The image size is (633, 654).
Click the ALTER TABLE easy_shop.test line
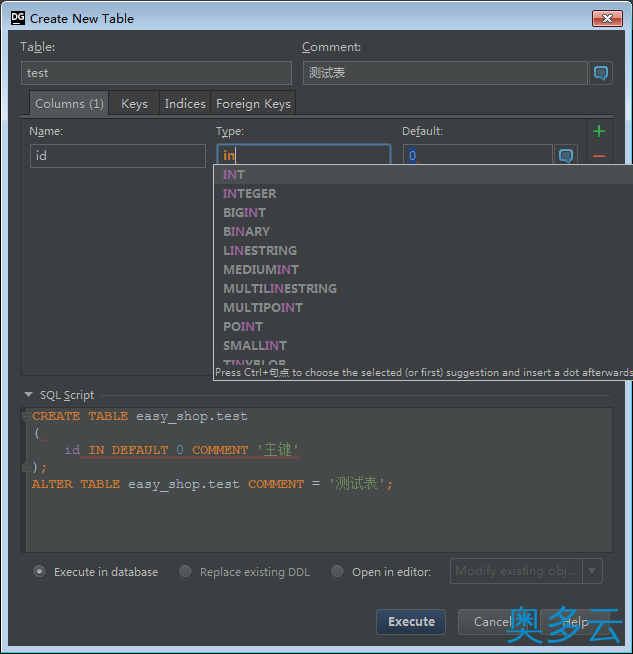coord(212,484)
